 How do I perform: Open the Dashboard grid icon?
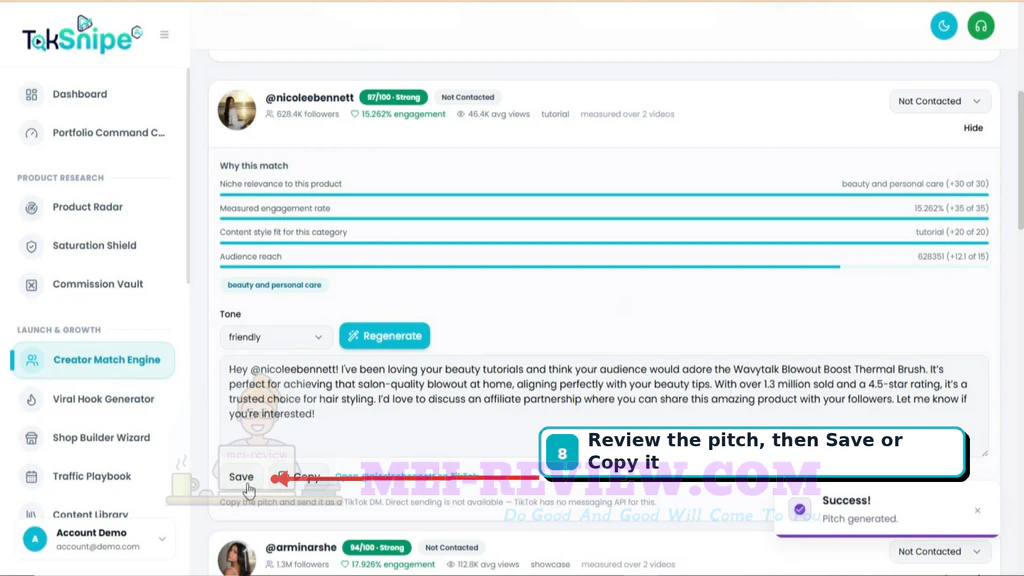31,95
